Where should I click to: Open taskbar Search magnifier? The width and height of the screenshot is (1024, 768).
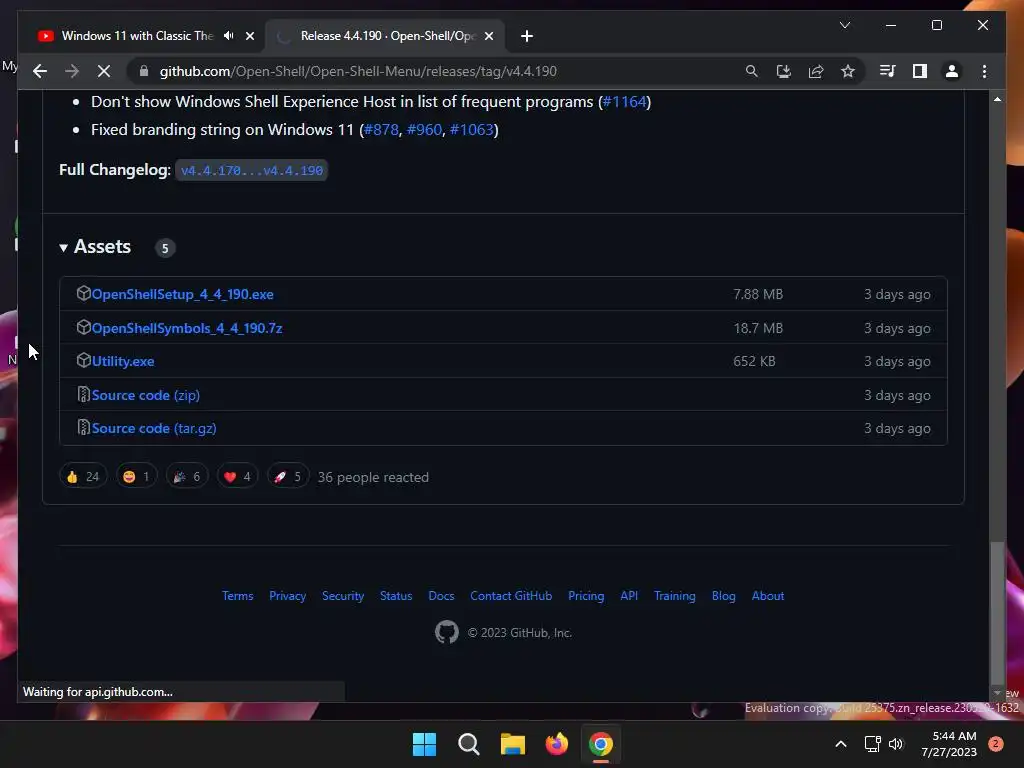(468, 744)
